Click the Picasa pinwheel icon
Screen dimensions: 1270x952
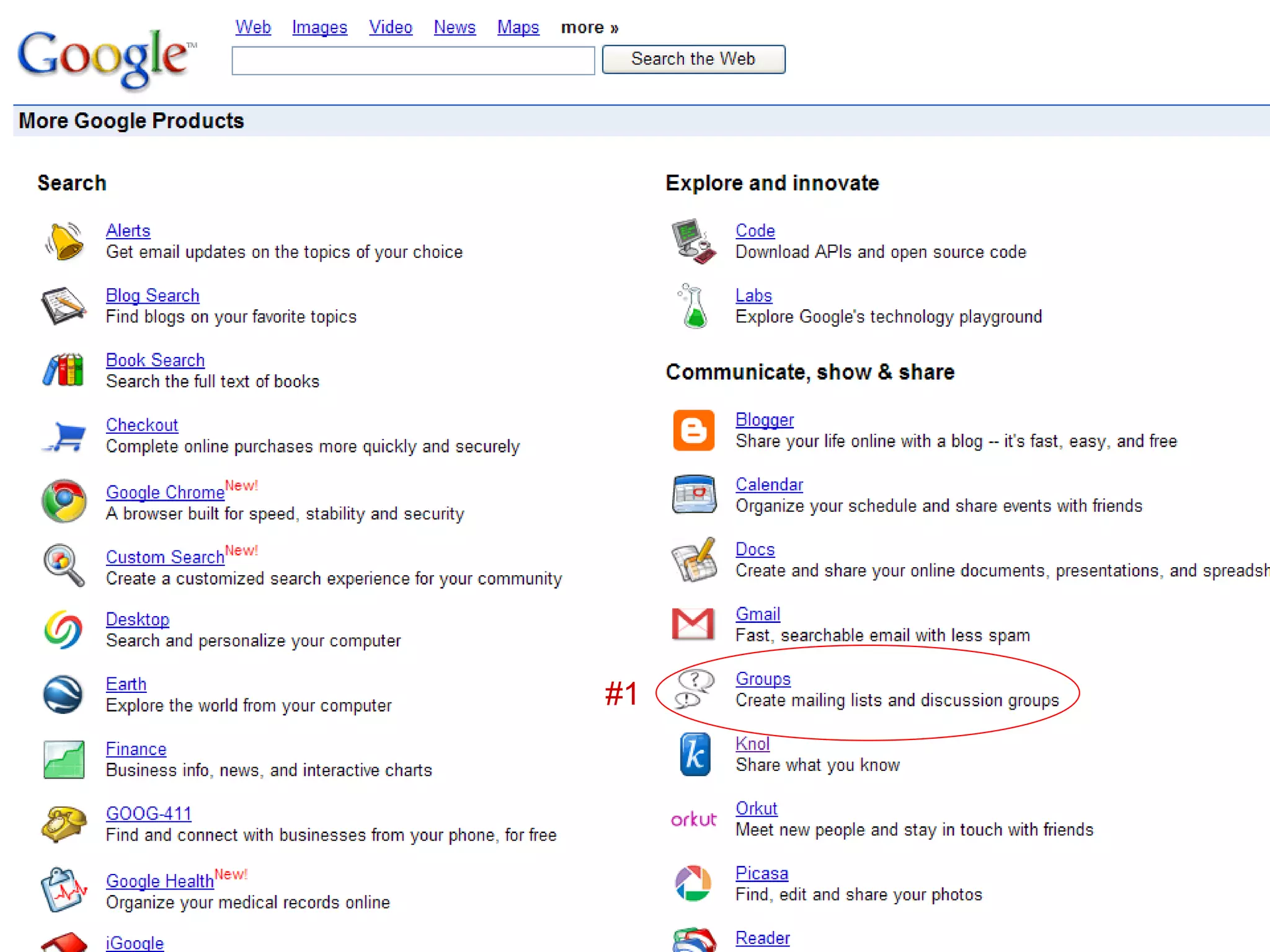point(693,883)
